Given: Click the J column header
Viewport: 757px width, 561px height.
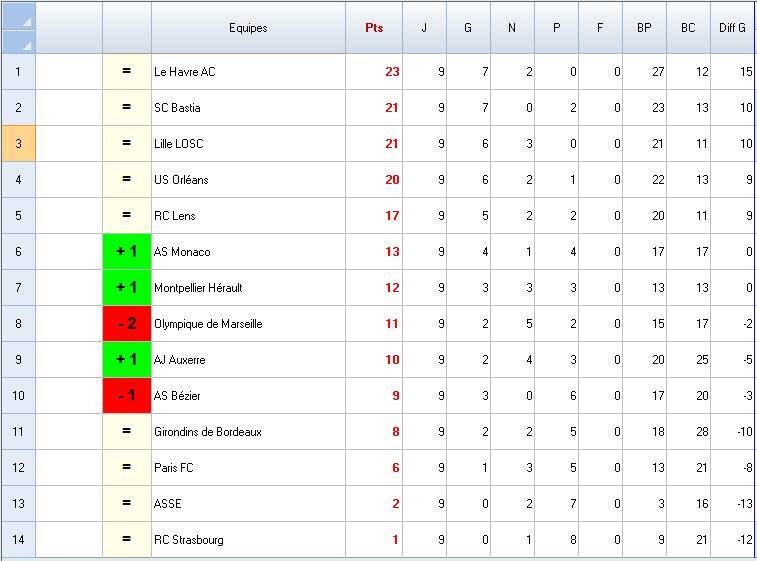Looking at the screenshot, I should (x=424, y=28).
